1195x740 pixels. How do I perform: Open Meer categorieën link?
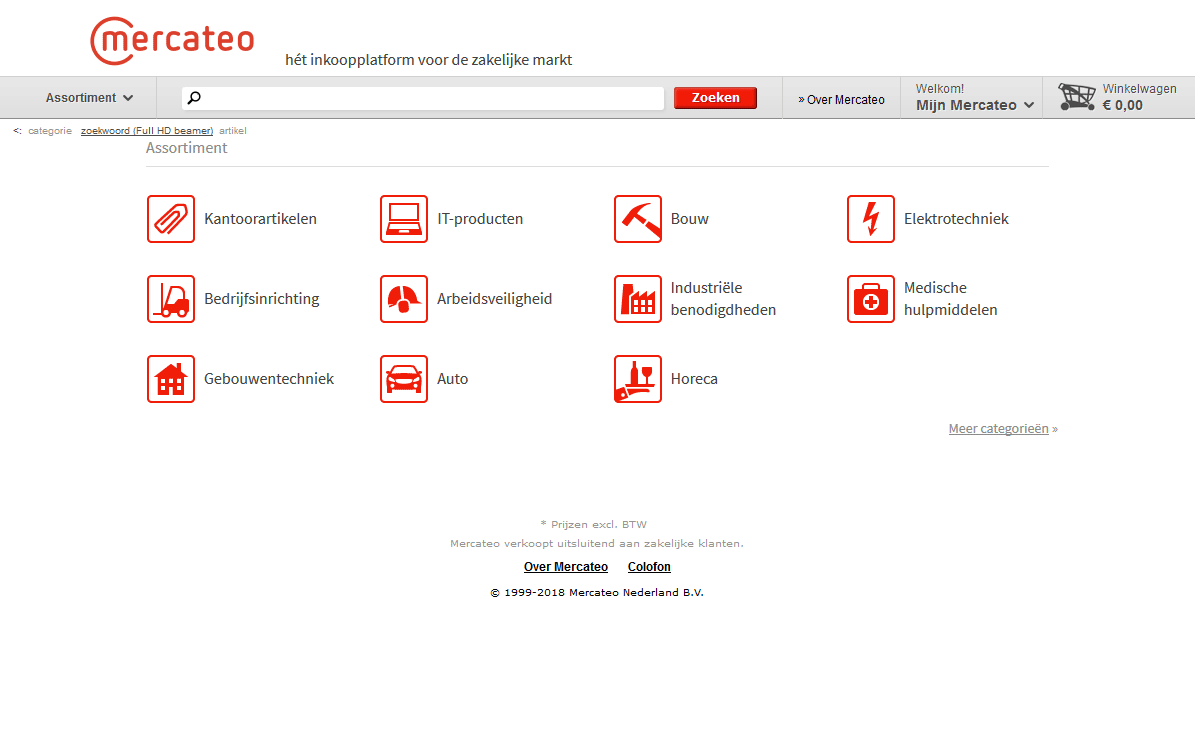click(x=998, y=429)
